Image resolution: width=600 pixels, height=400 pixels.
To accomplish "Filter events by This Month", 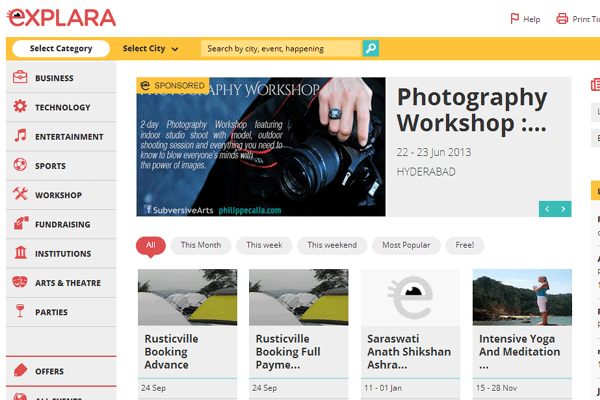I will tap(201, 245).
